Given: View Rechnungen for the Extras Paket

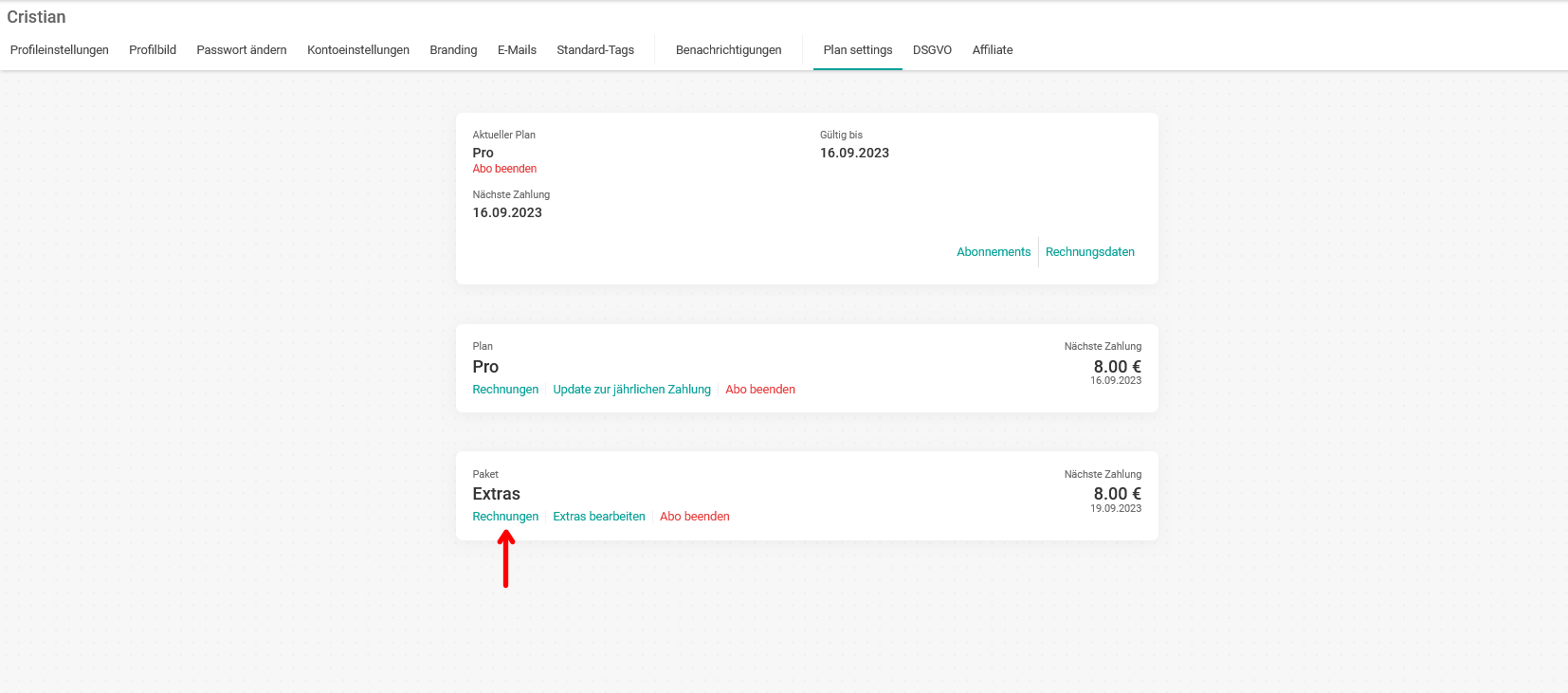Looking at the screenshot, I should pos(505,517).
